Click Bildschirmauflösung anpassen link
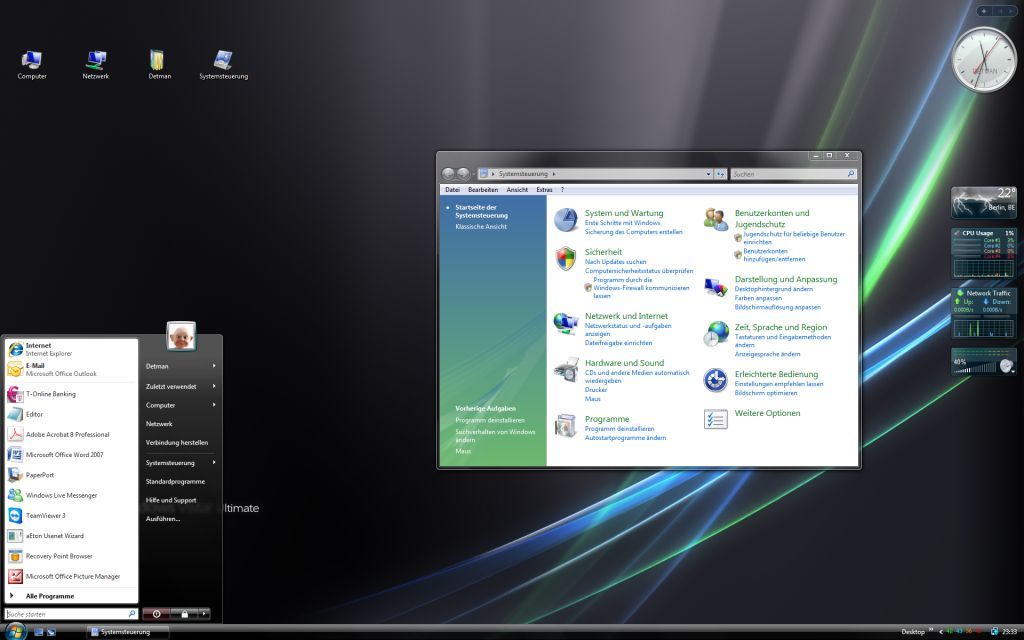 pos(777,307)
